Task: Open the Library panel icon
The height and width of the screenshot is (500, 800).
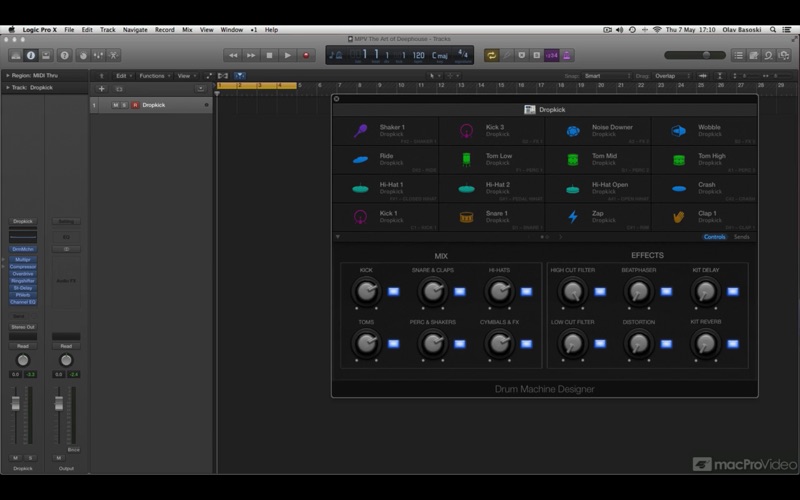Action: [x=16, y=55]
